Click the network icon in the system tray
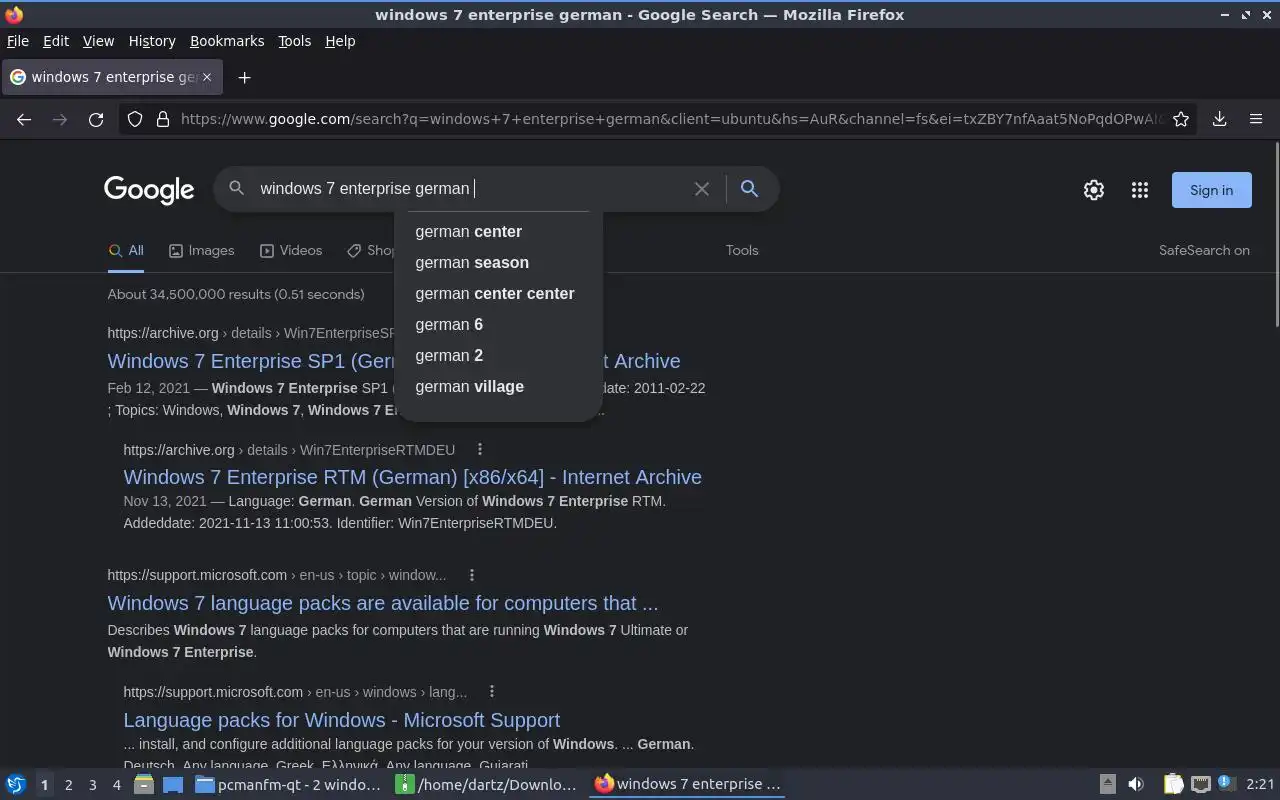Viewport: 1280px width, 800px height. tap(1201, 785)
